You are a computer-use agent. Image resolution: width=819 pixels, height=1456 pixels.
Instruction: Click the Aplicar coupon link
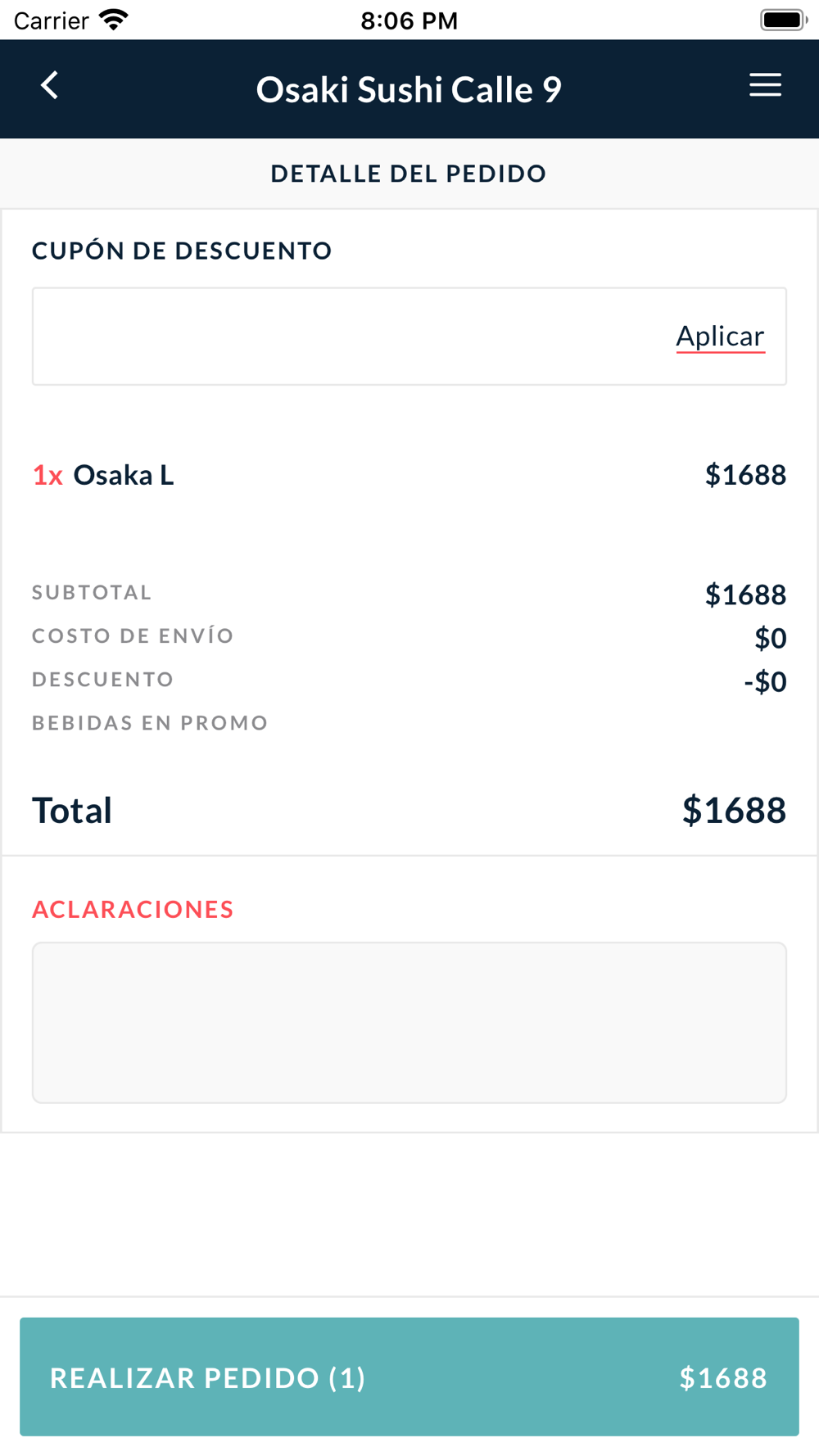tap(720, 337)
